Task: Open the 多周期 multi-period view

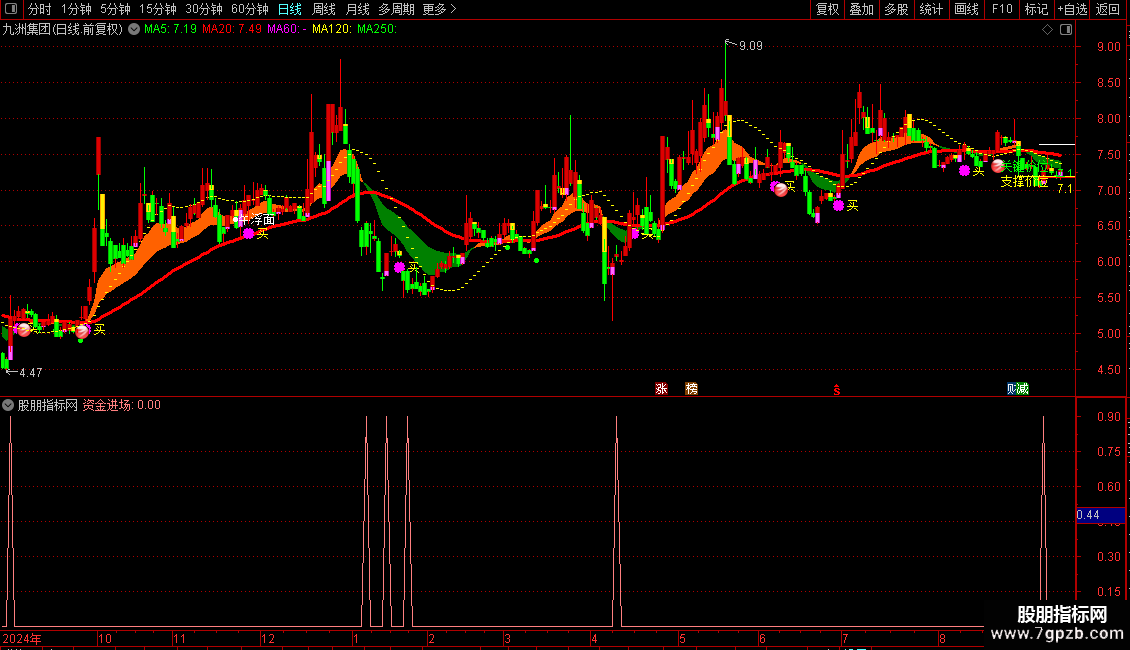Action: click(396, 9)
